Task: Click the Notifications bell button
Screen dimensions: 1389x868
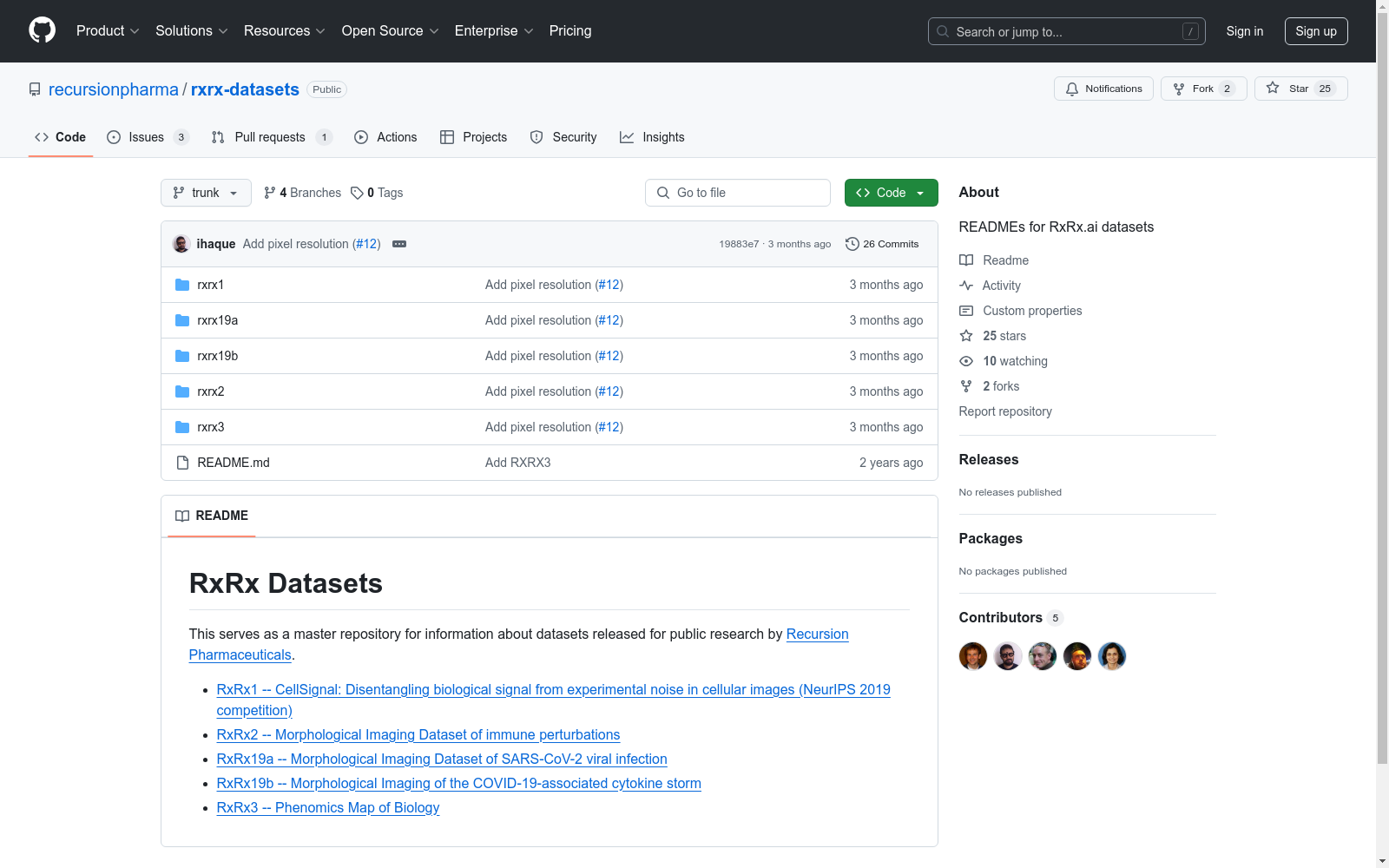Action: [1103, 89]
